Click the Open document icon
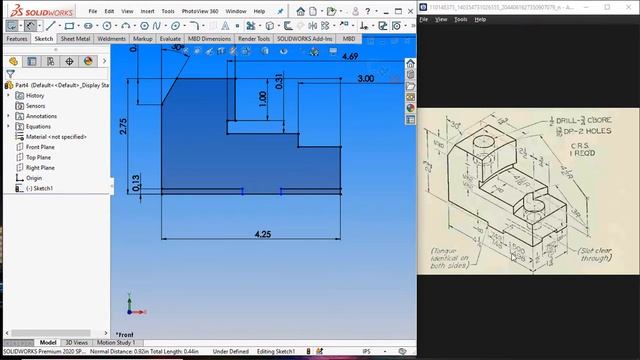Screen dimensions: 640x360 click(x=331, y=11)
